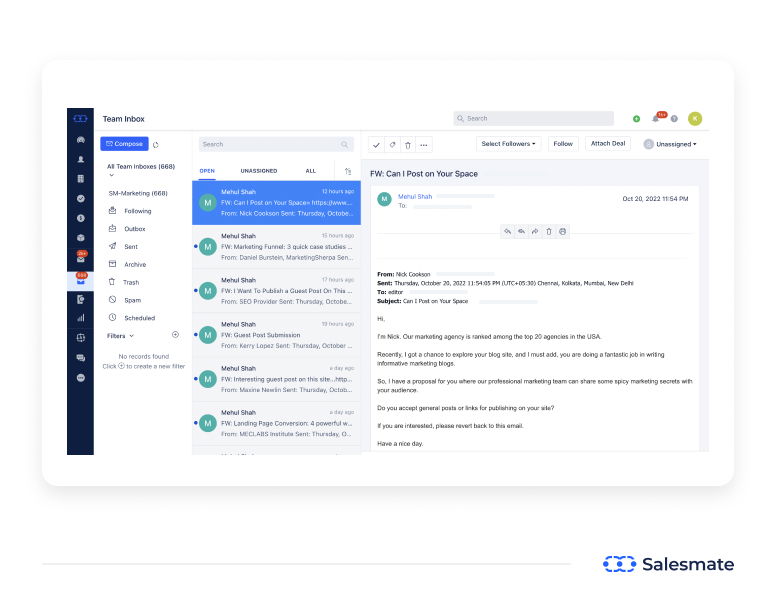
Task: Open FW: Guest Post Submission conversation
Action: [276, 335]
